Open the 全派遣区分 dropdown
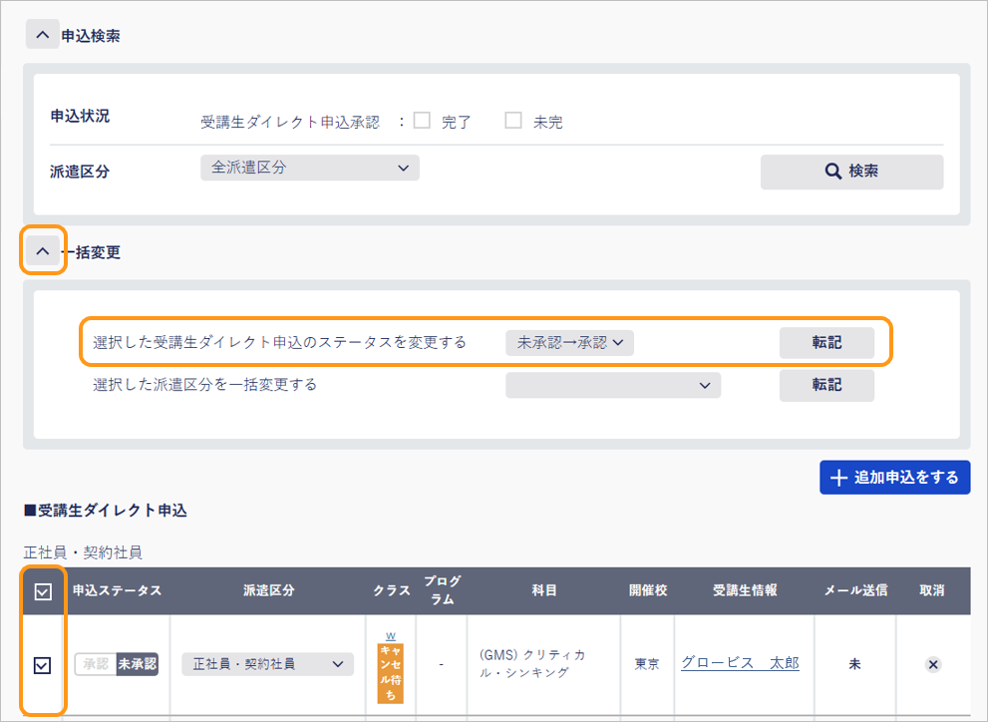 click(309, 168)
